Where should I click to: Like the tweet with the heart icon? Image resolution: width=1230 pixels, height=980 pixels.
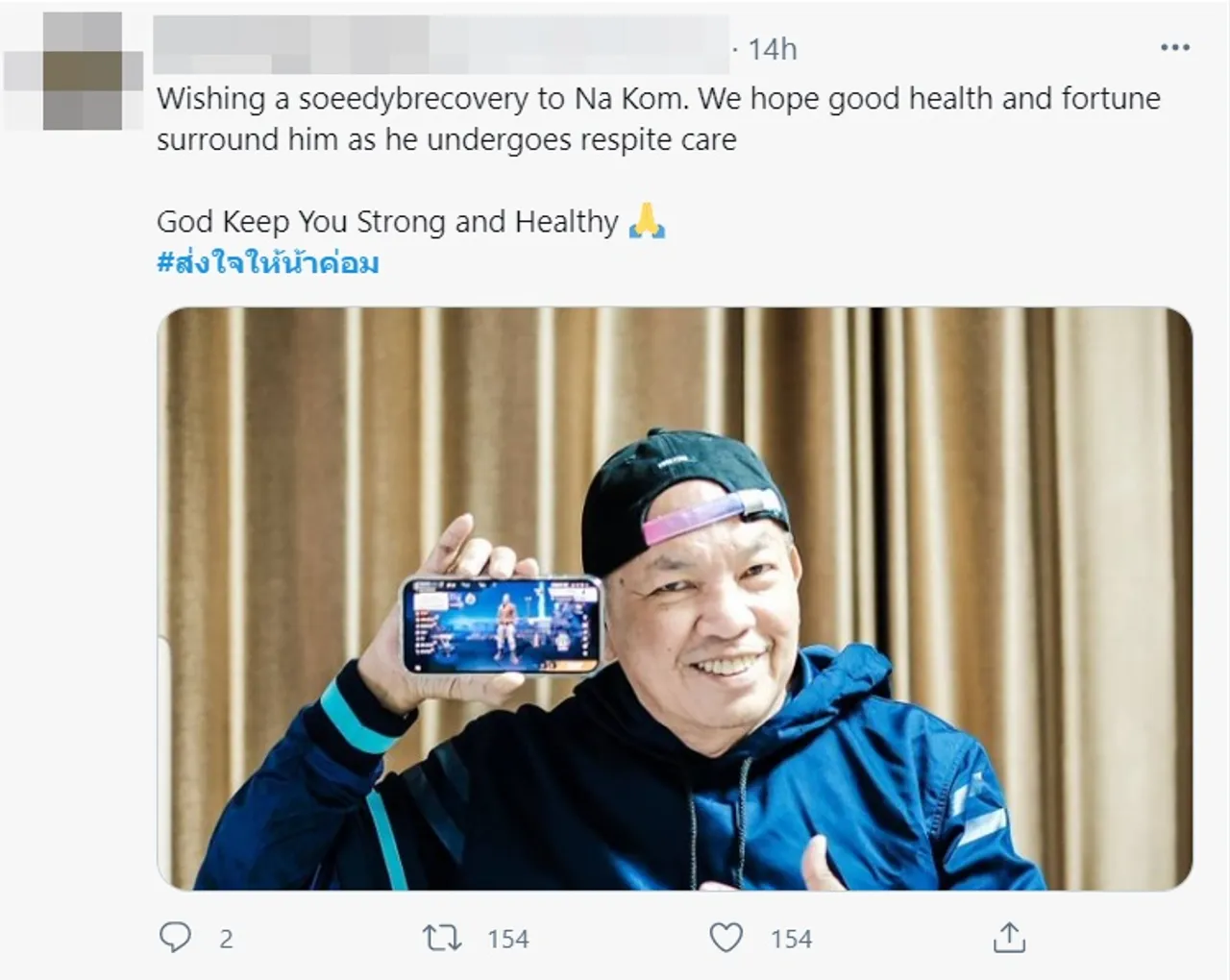[726, 937]
